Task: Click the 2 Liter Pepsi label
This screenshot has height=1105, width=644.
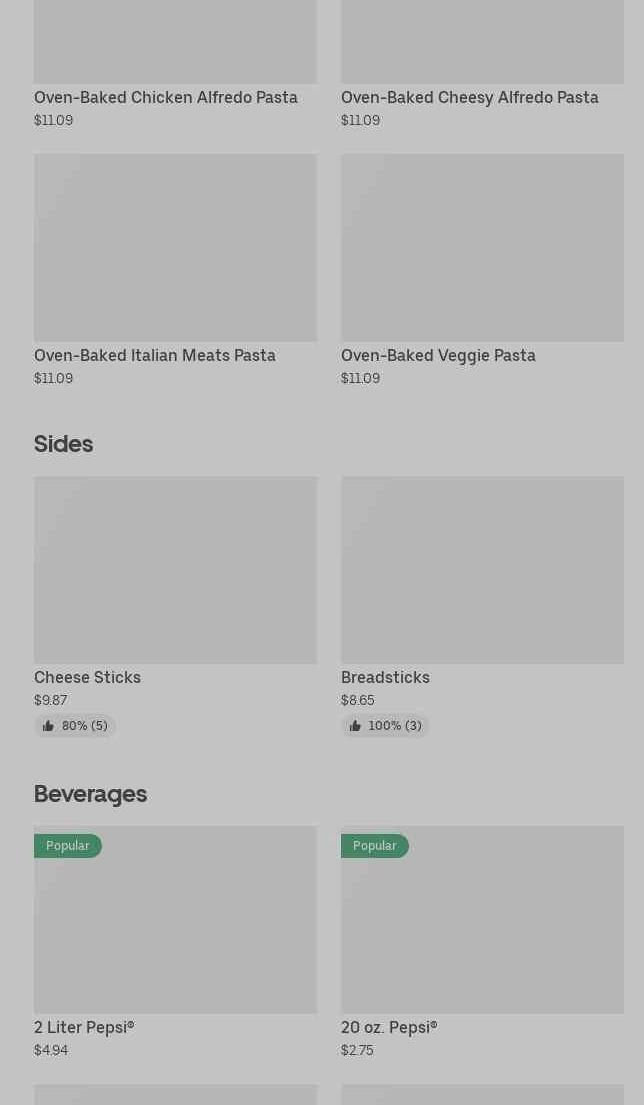Action: (84, 1027)
